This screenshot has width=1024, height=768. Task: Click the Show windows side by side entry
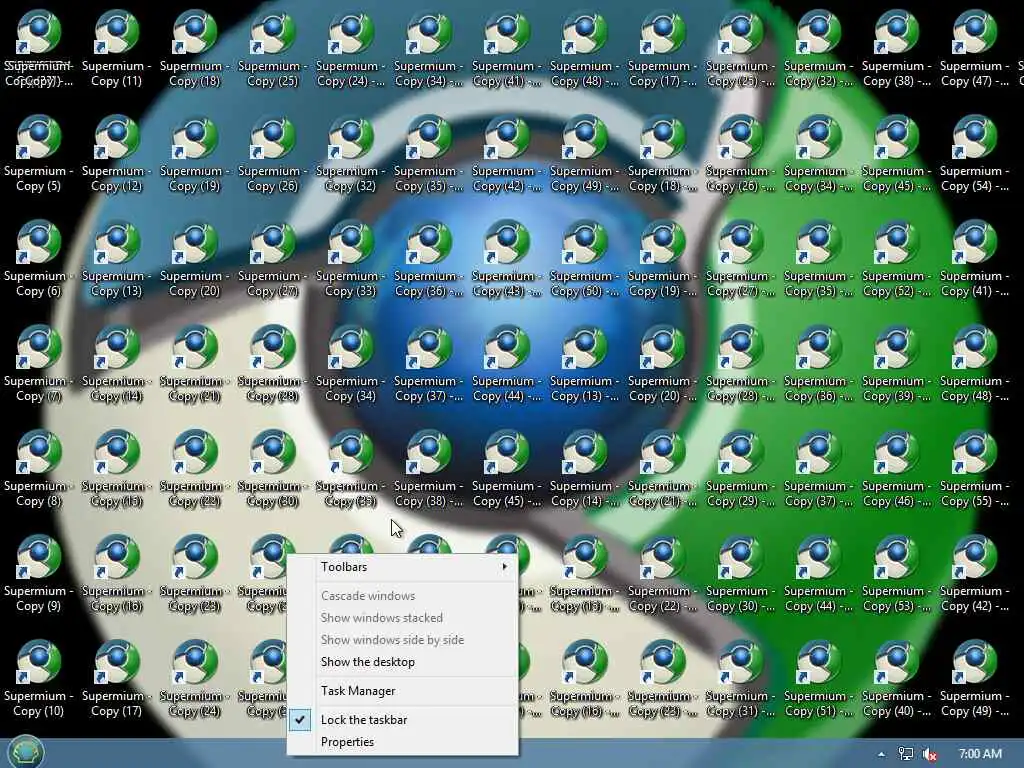pyautogui.click(x=402, y=640)
